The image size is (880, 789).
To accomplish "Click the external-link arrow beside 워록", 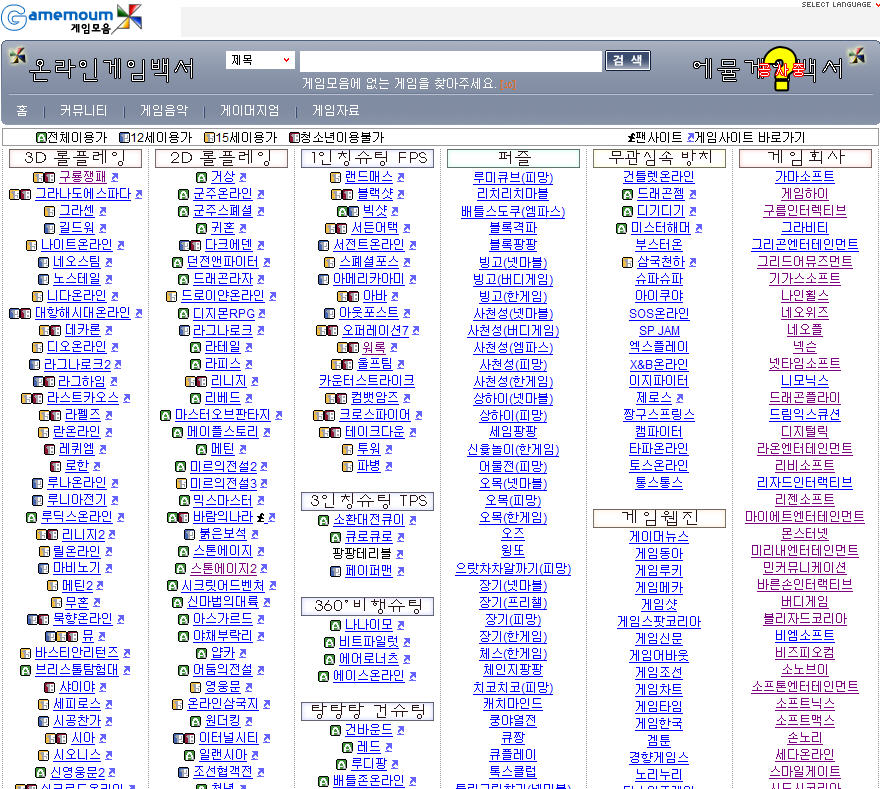I will pyautogui.click(x=394, y=347).
